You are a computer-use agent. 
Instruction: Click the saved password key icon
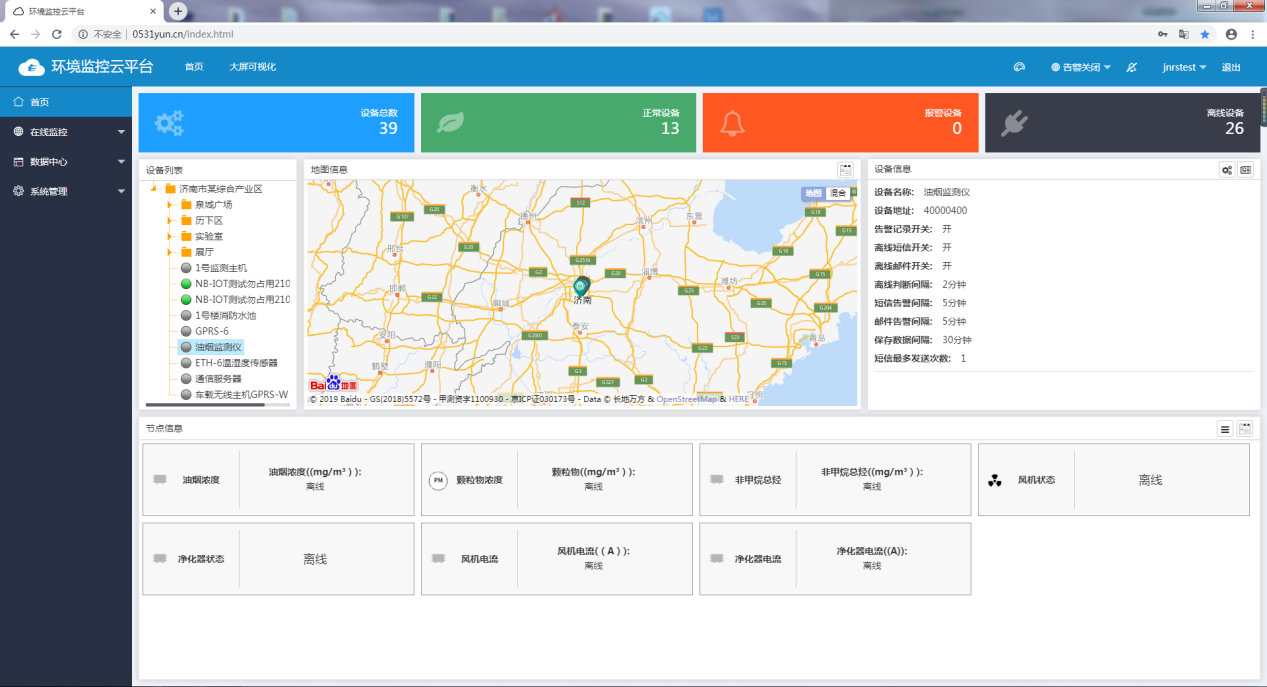click(x=1163, y=34)
